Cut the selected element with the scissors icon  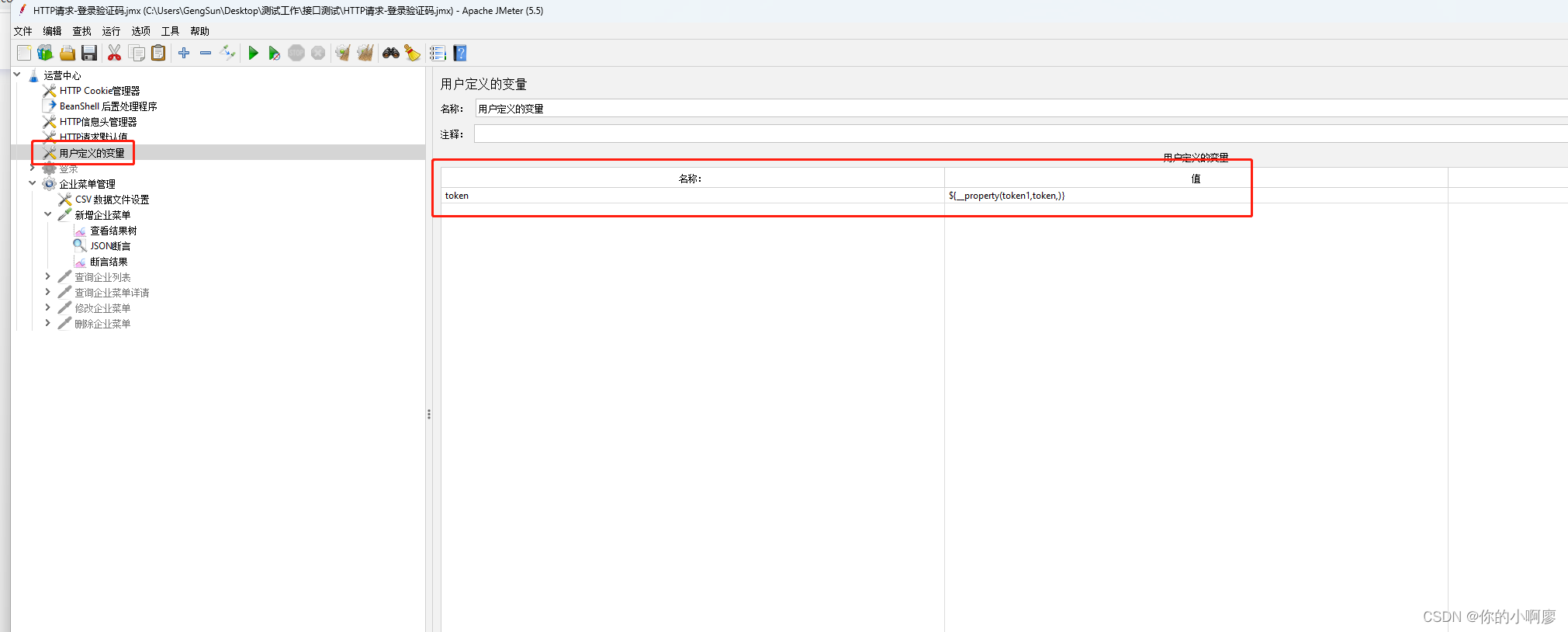[x=114, y=53]
